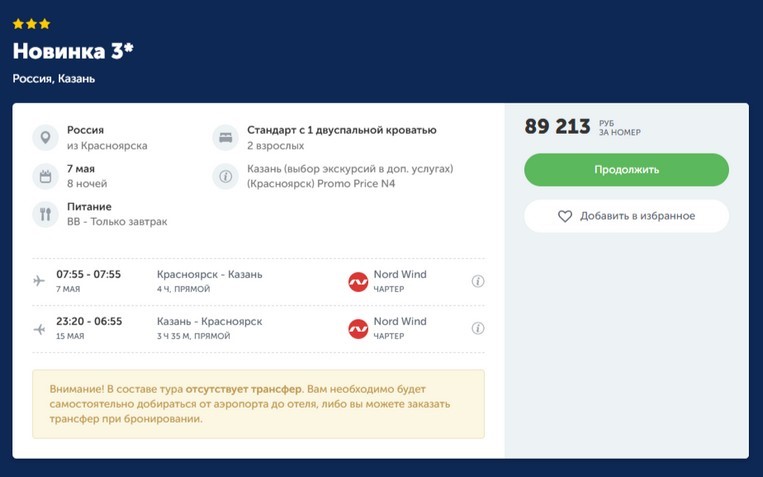The width and height of the screenshot is (763, 477).
Task: Open info icon for Красноярск - Казань flight
Action: [478, 281]
